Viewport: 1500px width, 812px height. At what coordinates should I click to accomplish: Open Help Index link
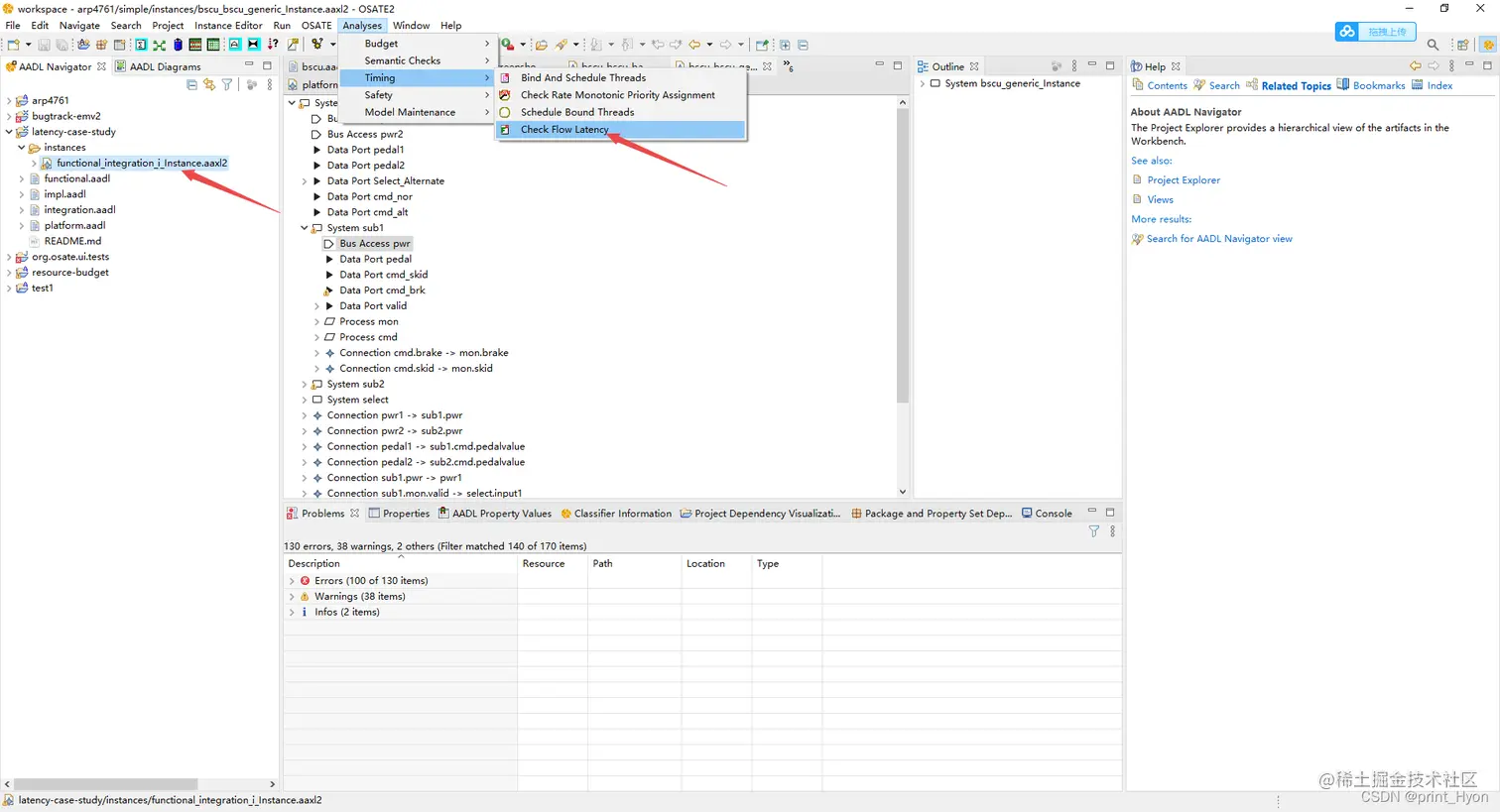pos(1432,85)
